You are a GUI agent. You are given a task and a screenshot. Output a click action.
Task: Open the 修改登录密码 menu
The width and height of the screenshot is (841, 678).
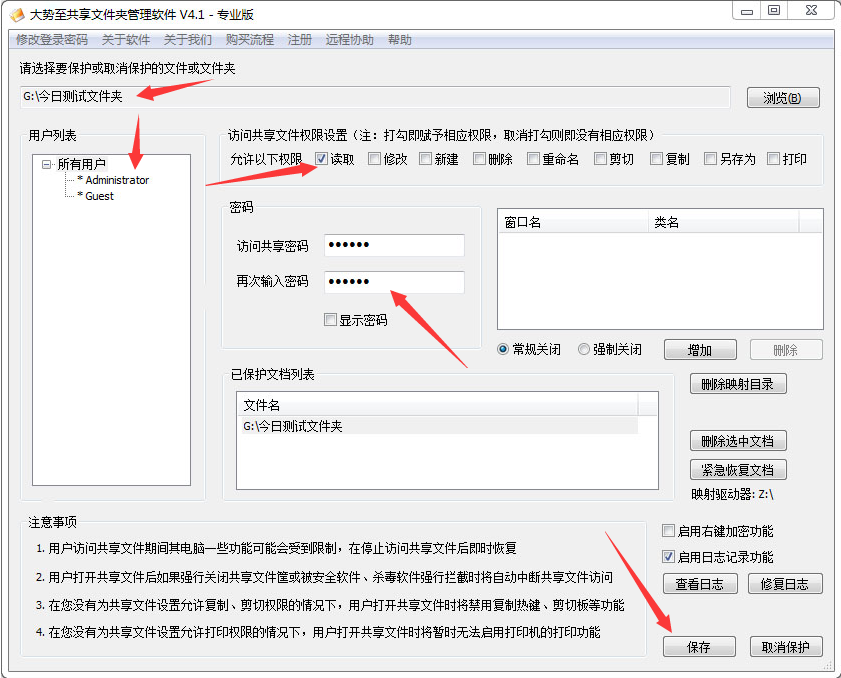point(52,40)
